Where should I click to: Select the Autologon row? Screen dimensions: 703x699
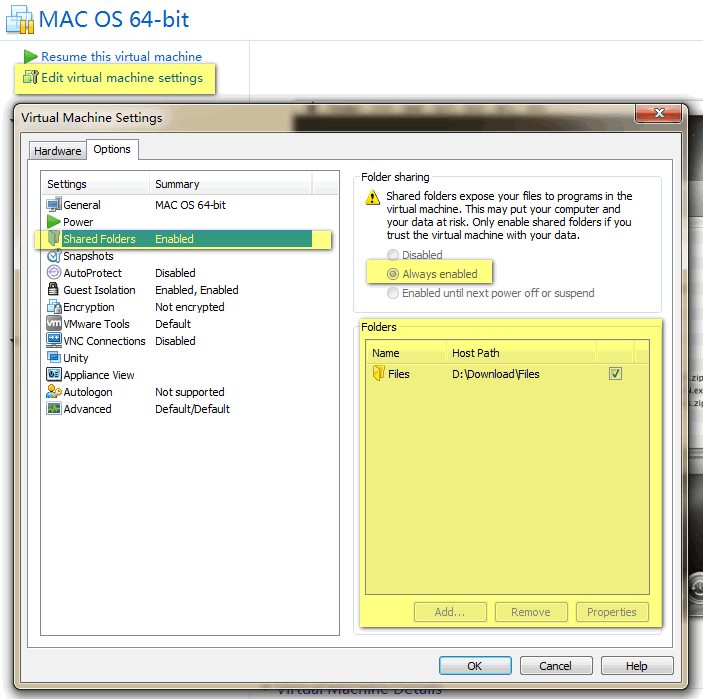179,392
